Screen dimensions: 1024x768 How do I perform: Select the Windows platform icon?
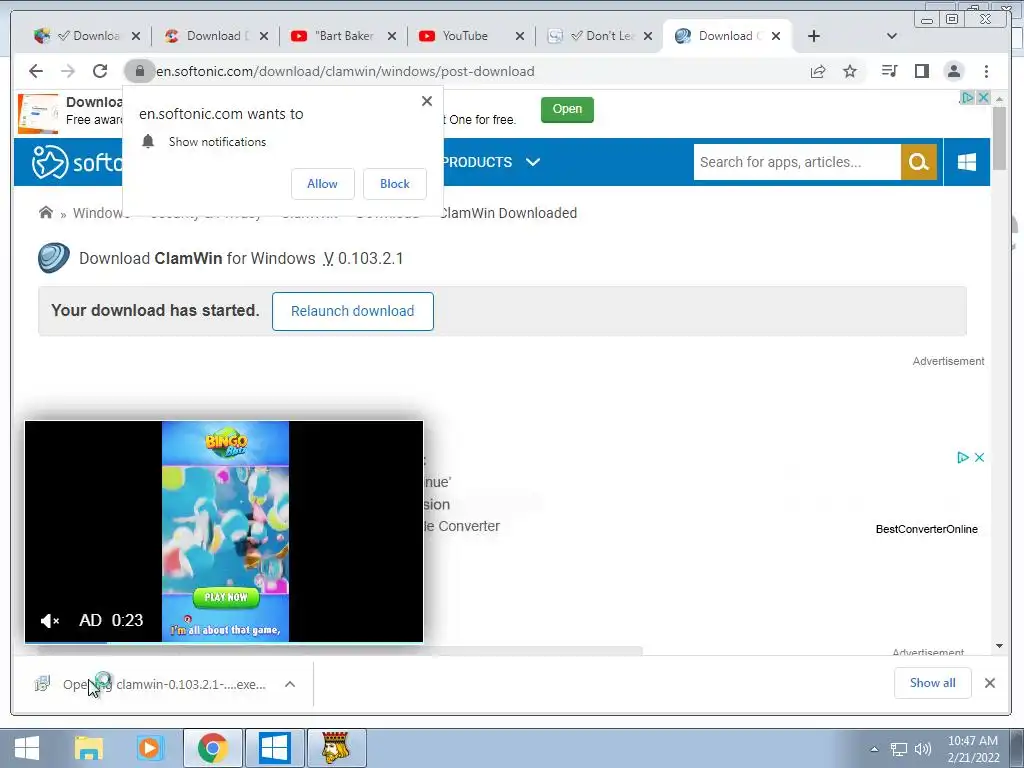[x=967, y=162]
